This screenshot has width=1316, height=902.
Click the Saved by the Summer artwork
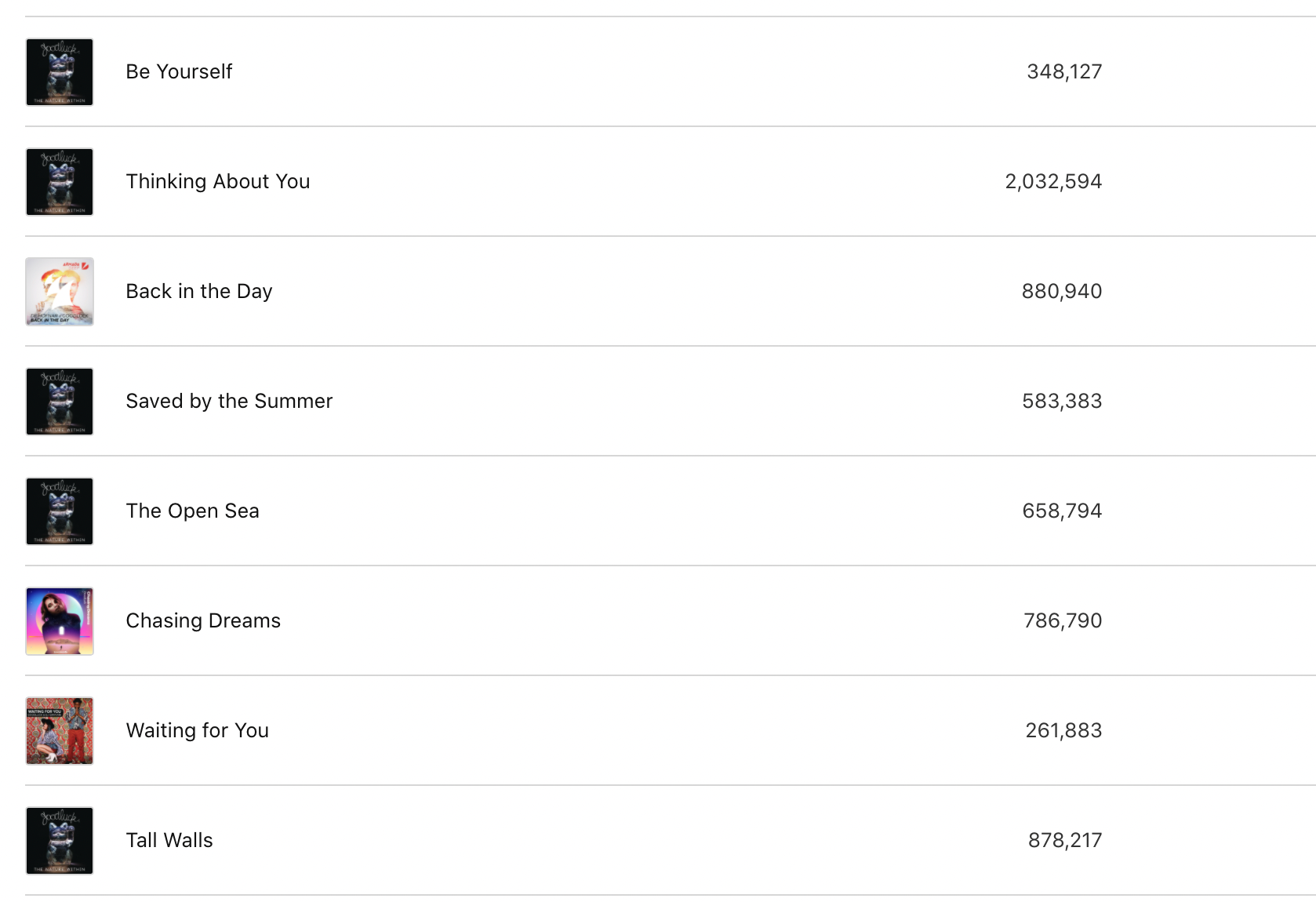point(60,402)
